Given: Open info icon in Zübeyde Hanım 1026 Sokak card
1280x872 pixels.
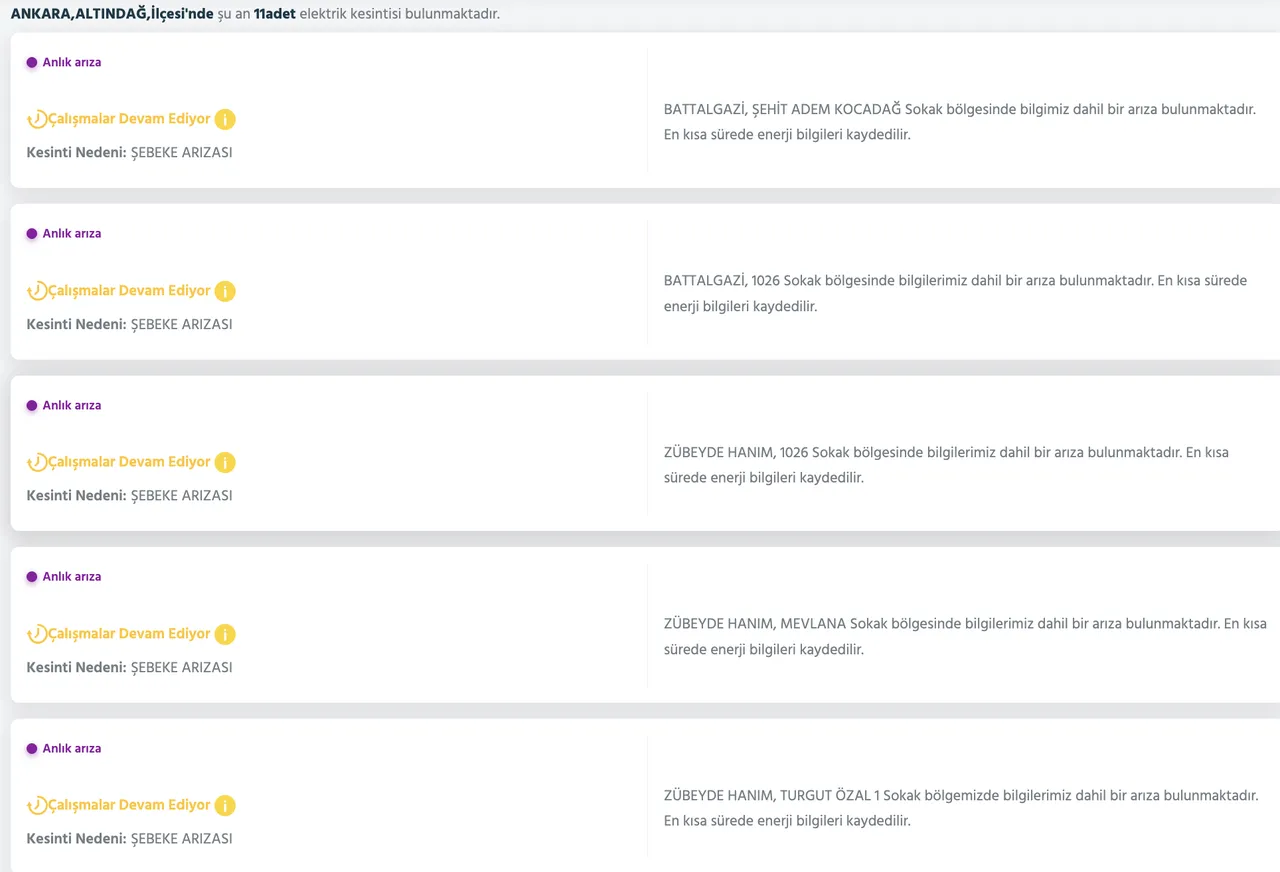Looking at the screenshot, I should pyautogui.click(x=225, y=463).
